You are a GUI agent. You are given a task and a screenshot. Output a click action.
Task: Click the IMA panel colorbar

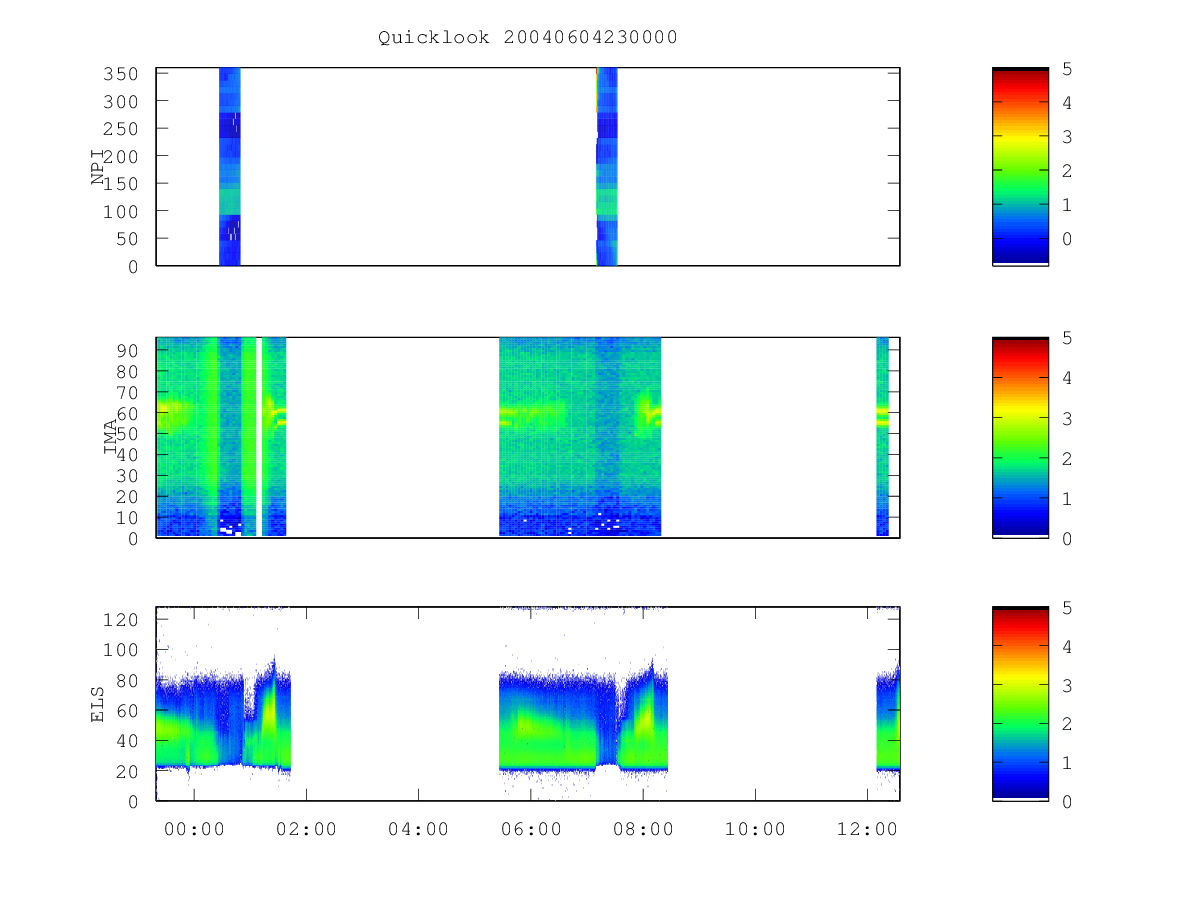1020,437
